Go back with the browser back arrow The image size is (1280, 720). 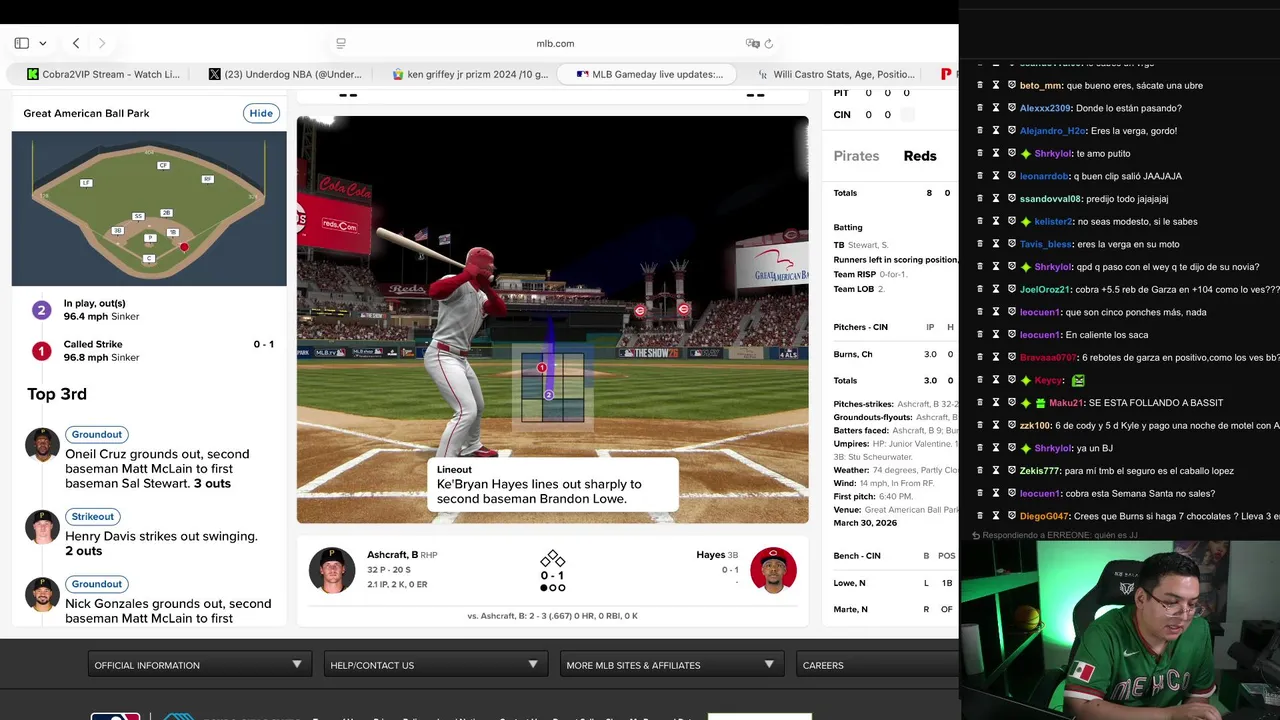coord(76,43)
